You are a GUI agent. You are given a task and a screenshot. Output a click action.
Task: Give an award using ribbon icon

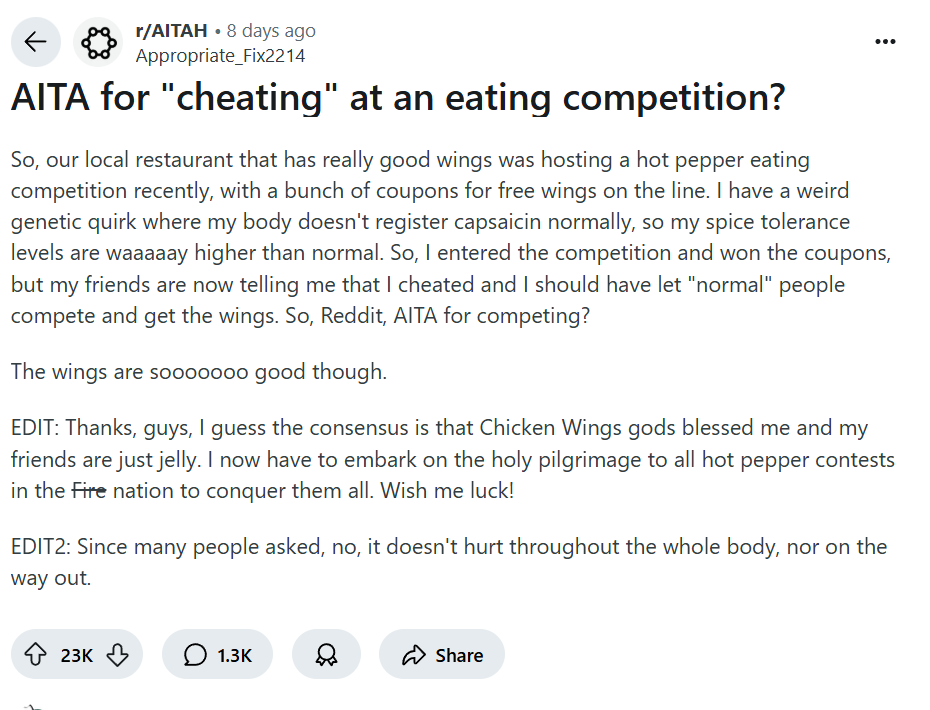326,655
